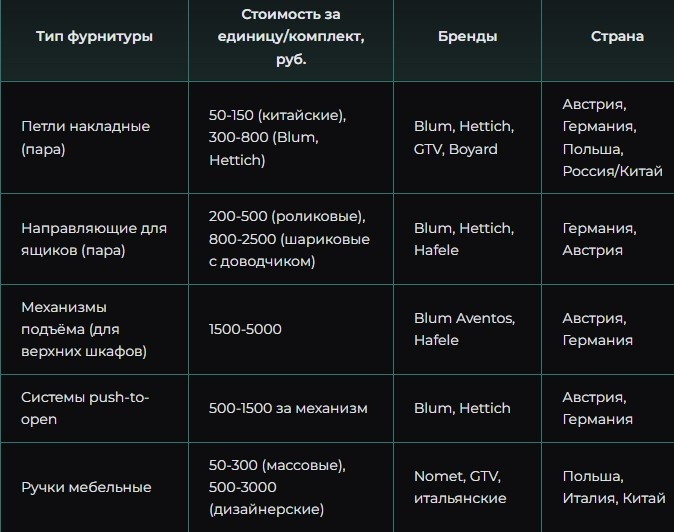Click the "Петли накладные (пара)" cell
Screen dimensions: 674x532
pyautogui.click(x=85, y=138)
